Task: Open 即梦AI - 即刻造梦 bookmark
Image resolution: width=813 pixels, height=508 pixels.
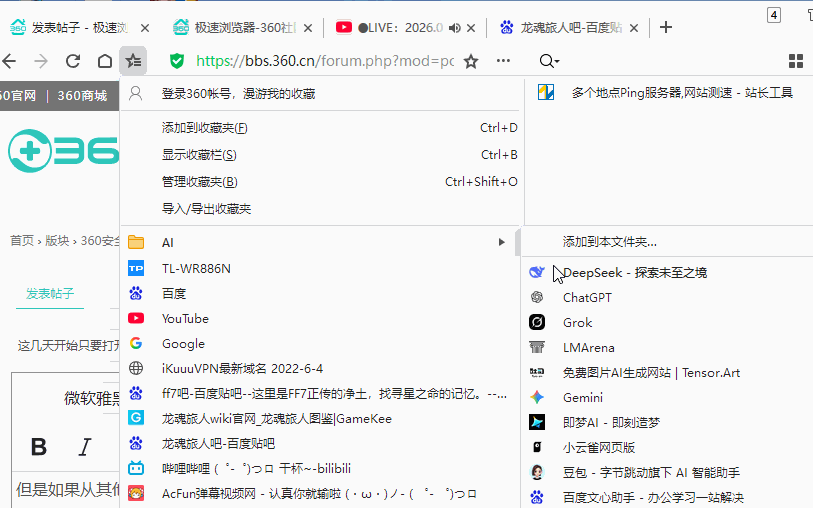Action: tap(667, 422)
